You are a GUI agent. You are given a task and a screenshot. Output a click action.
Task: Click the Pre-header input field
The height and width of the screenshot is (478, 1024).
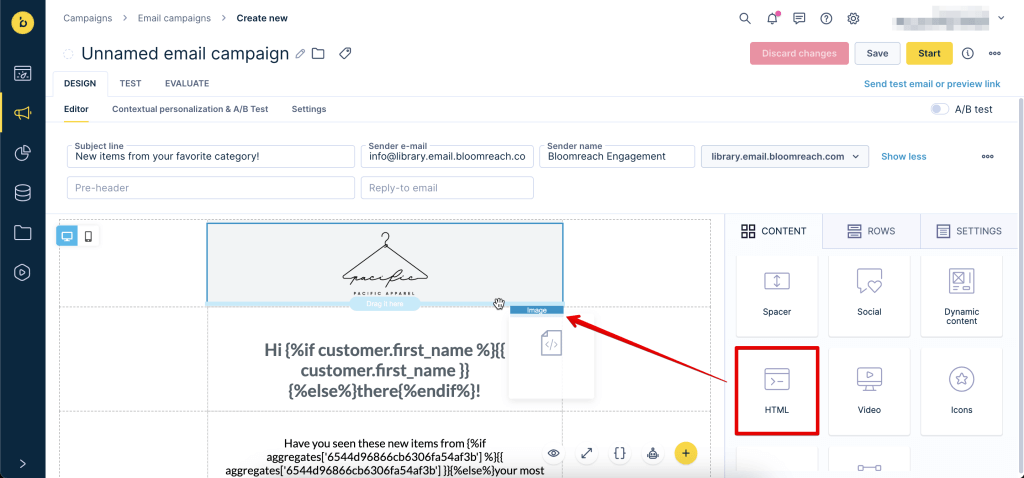(211, 187)
